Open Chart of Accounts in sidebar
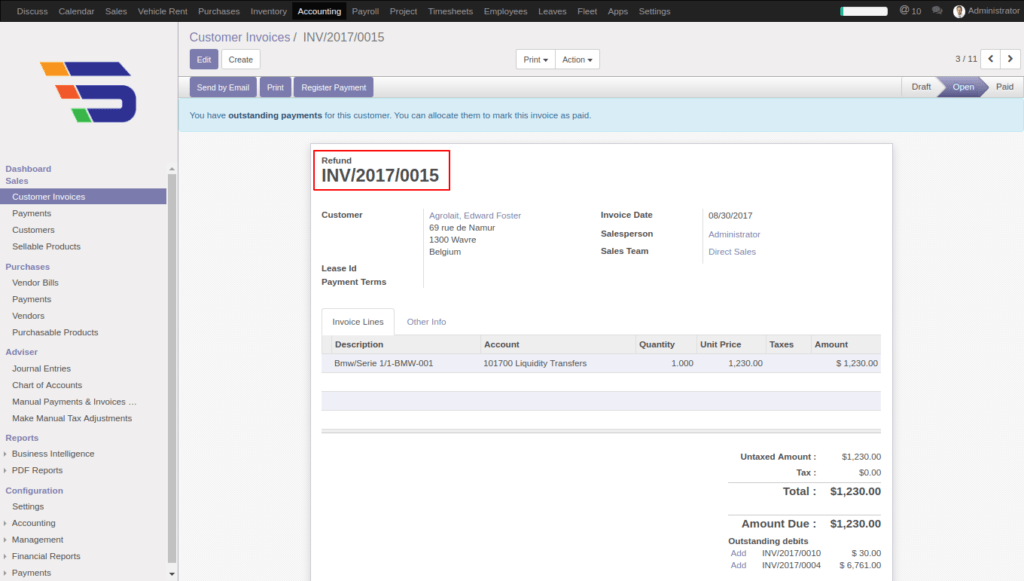1024x581 pixels. [47, 385]
